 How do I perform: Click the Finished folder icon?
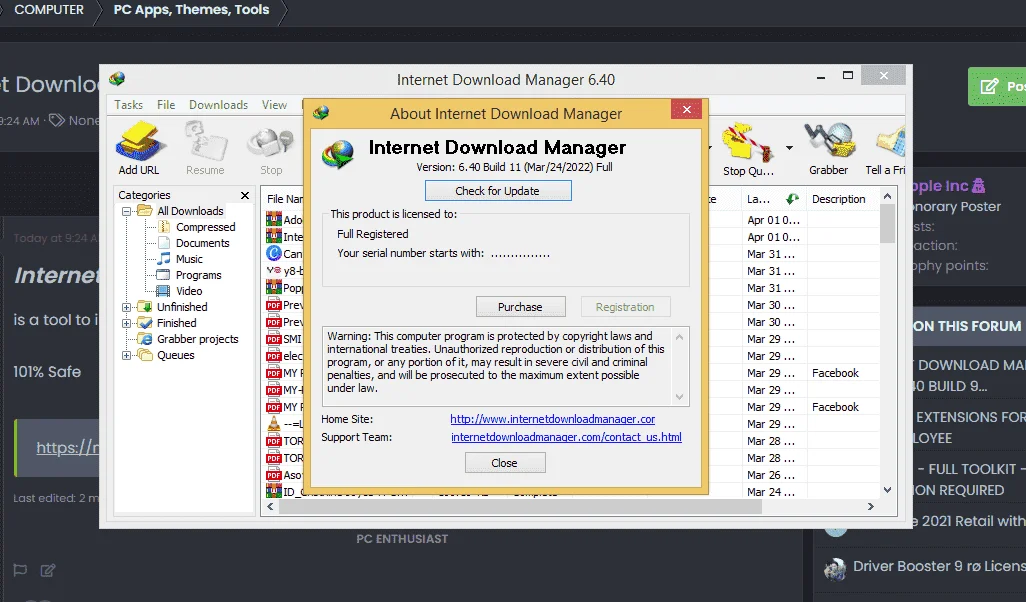click(x=145, y=323)
